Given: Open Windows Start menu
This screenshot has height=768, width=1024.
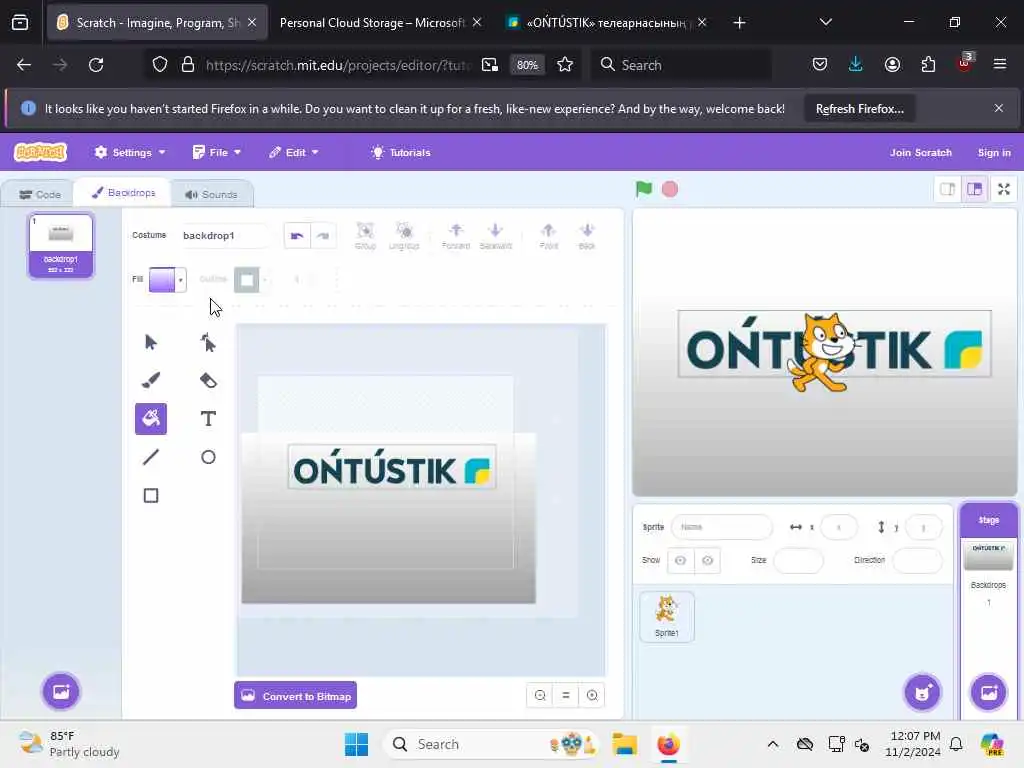Looking at the screenshot, I should coord(357,744).
